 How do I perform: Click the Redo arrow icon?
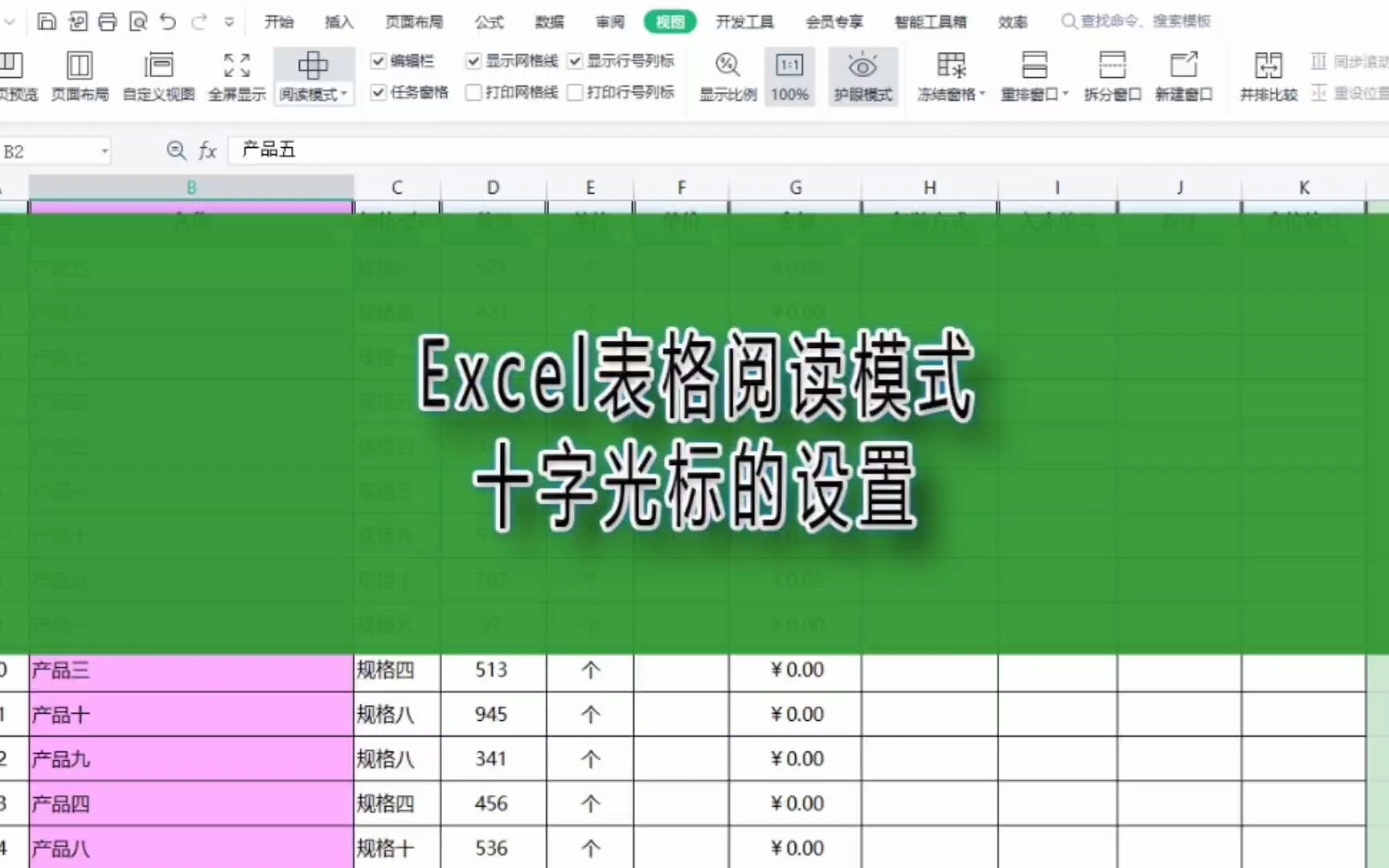tap(199, 22)
